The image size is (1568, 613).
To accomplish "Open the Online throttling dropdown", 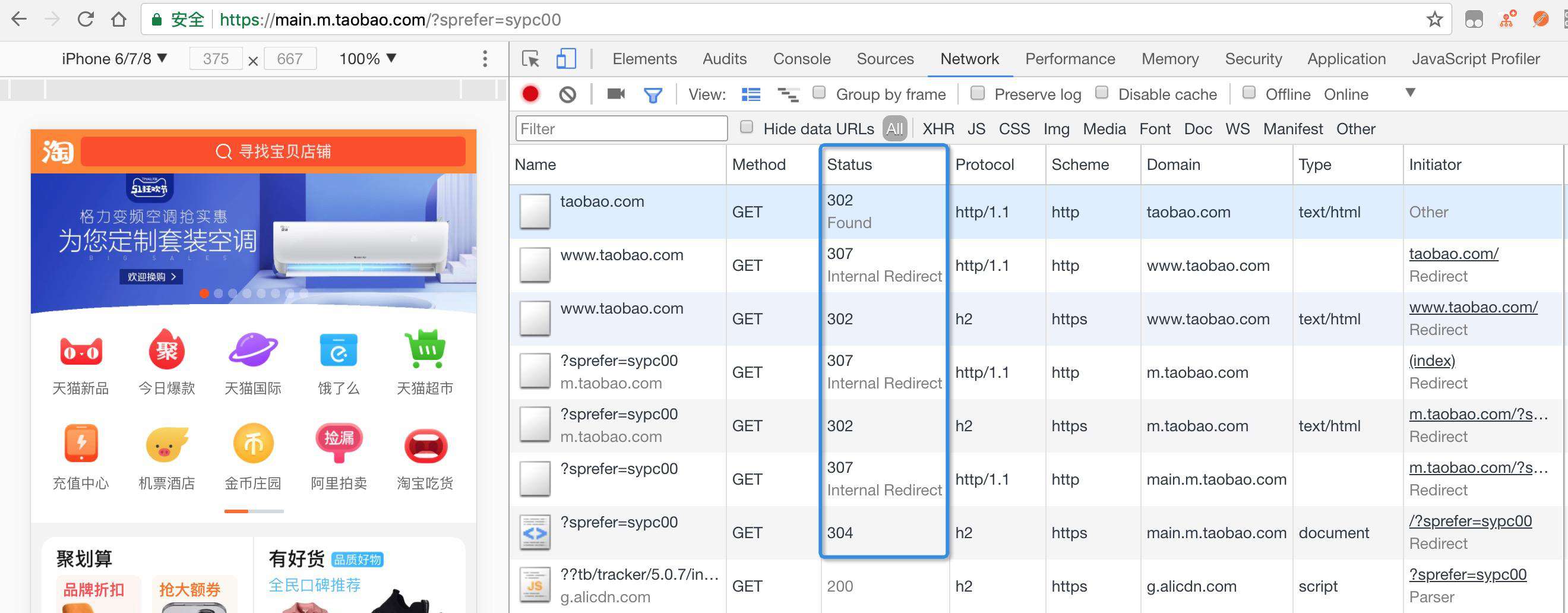I will click(x=1369, y=94).
